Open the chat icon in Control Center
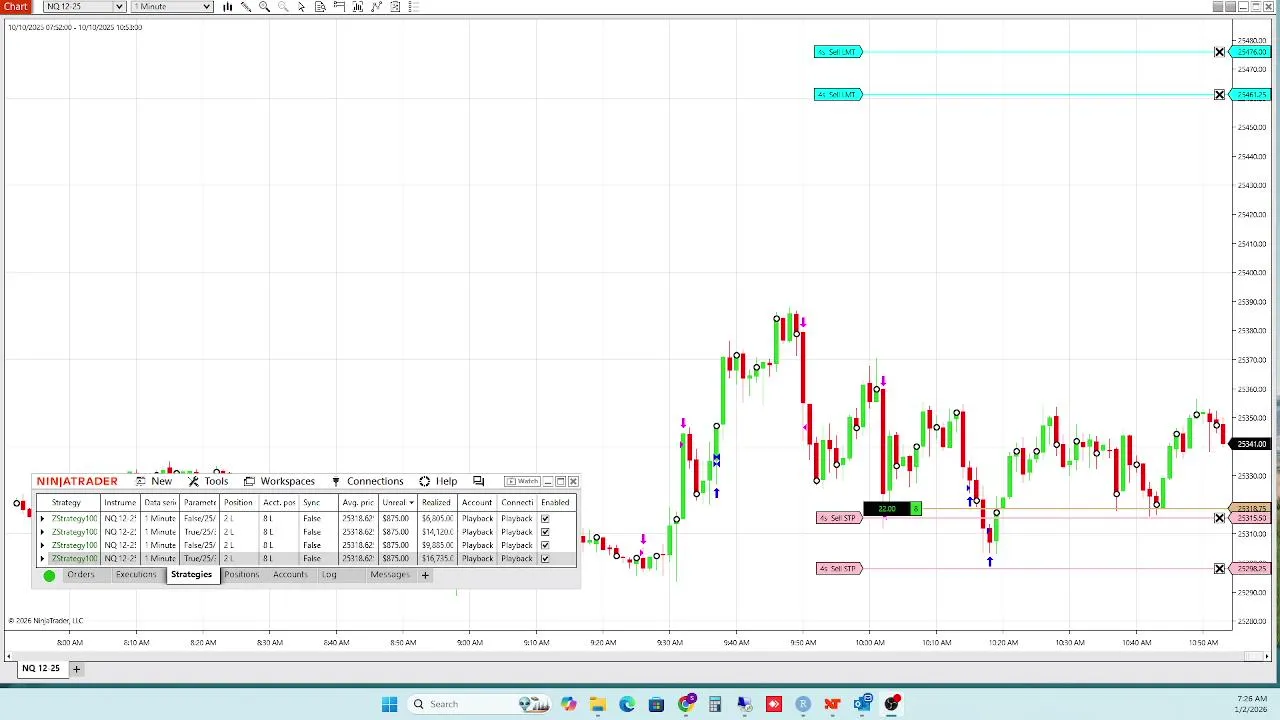The height and width of the screenshot is (720, 1280). pos(479,481)
